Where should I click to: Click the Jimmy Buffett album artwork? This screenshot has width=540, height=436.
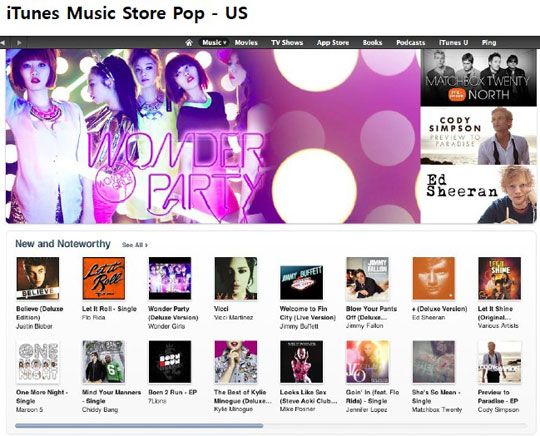[301, 282]
